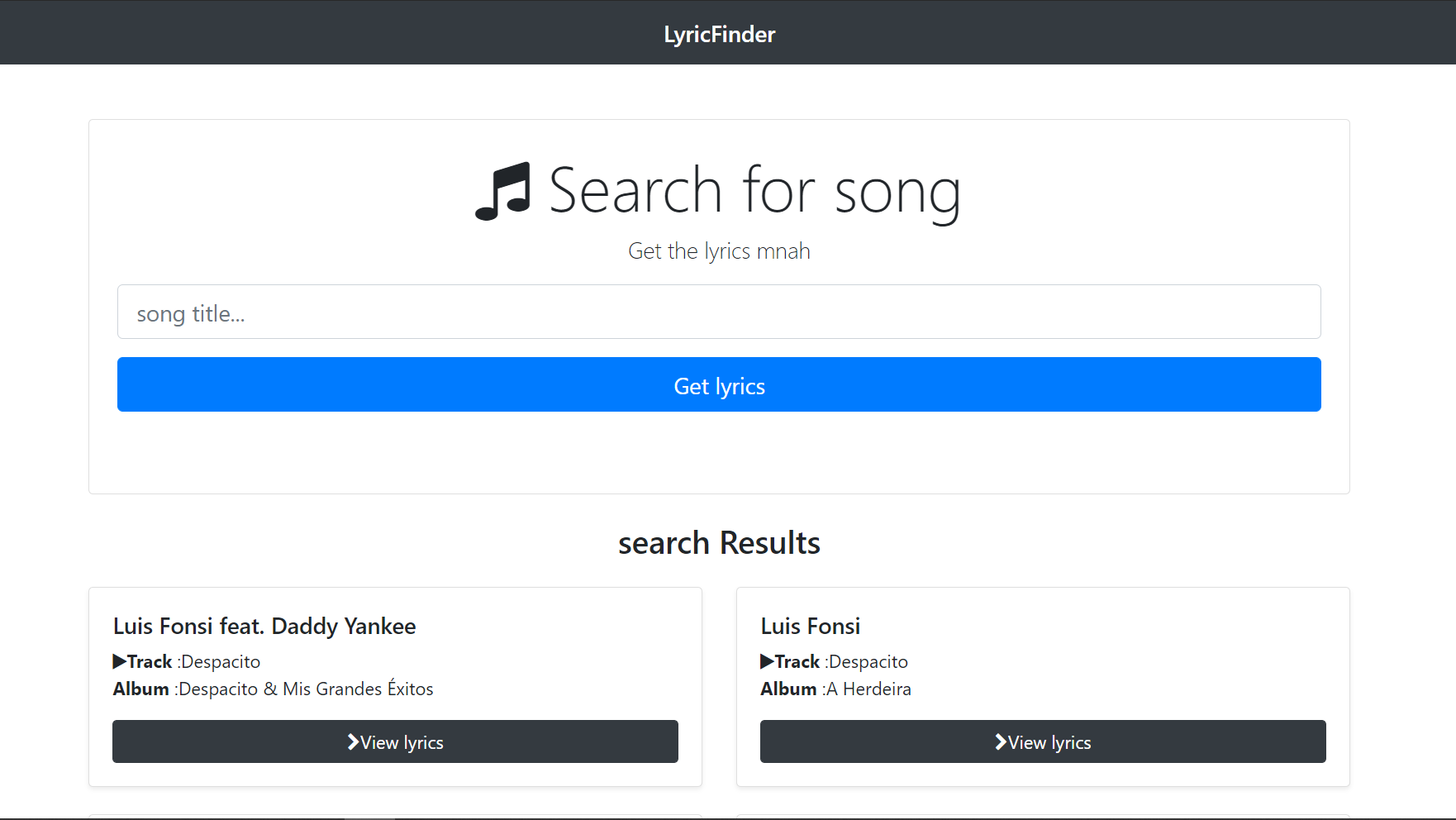Click the chevron icon in the first View lyrics button

point(354,742)
